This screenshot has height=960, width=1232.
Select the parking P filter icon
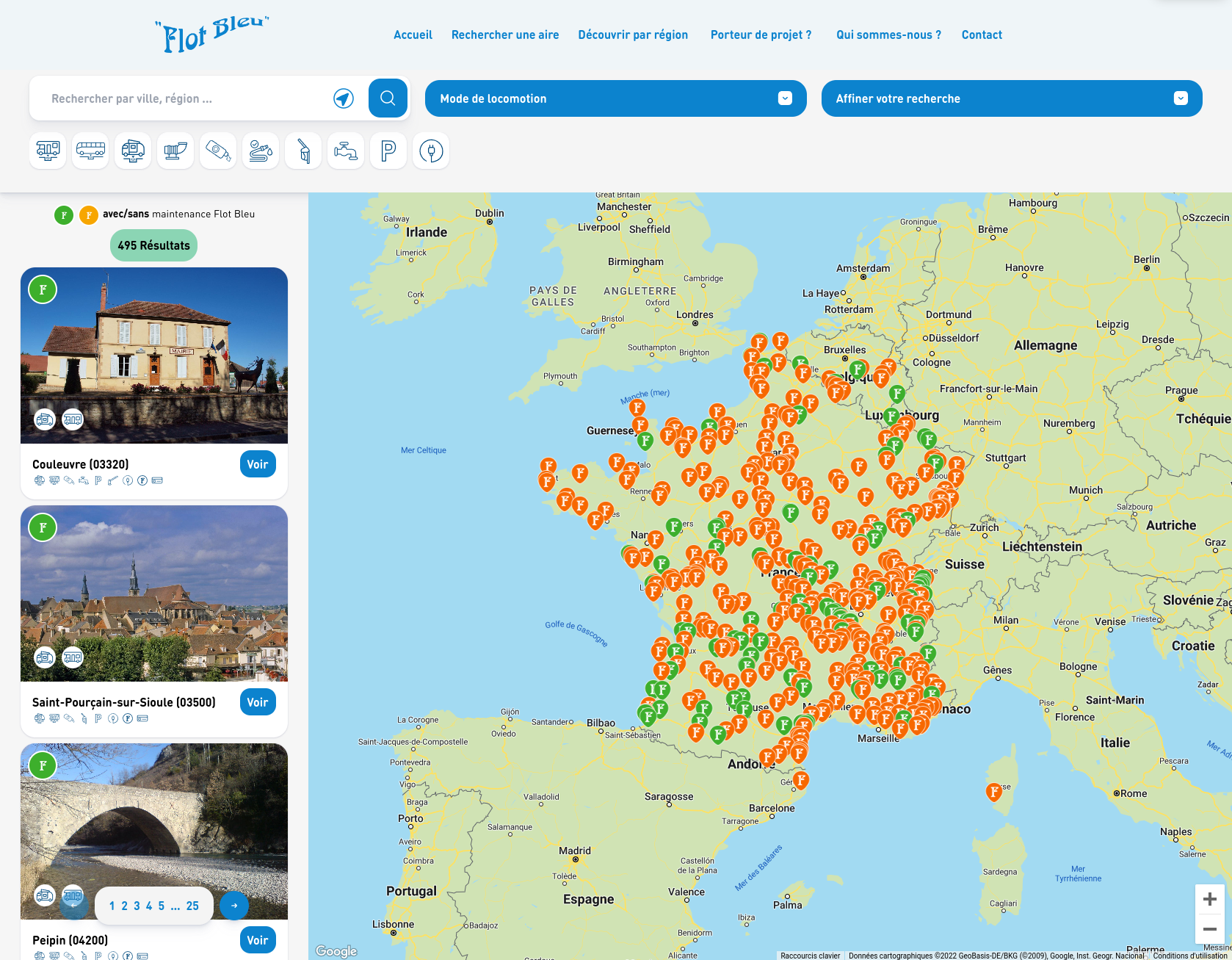(388, 151)
